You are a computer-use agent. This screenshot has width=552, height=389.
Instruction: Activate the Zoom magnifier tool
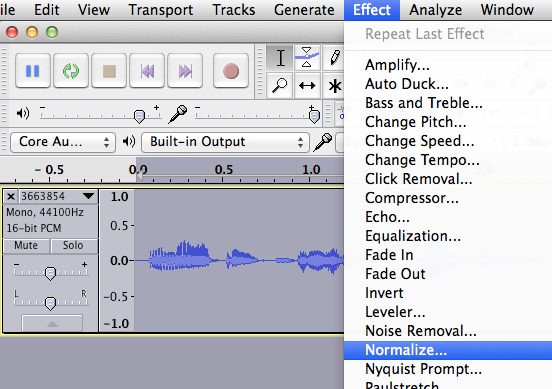pos(280,86)
